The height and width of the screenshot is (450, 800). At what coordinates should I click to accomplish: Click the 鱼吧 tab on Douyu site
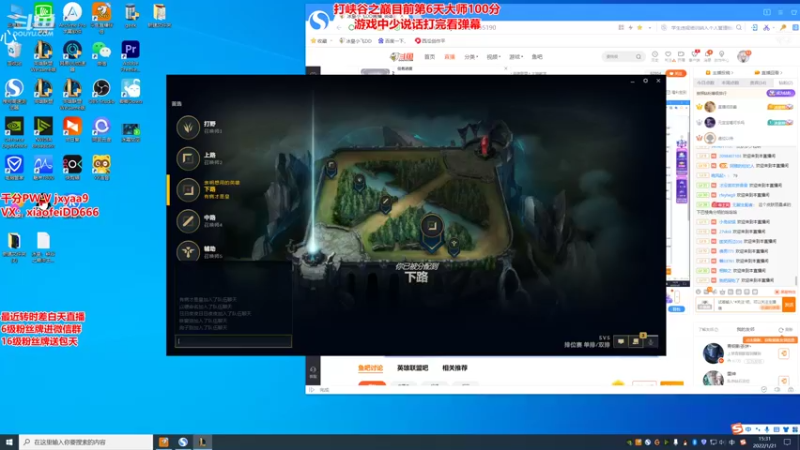[537, 57]
